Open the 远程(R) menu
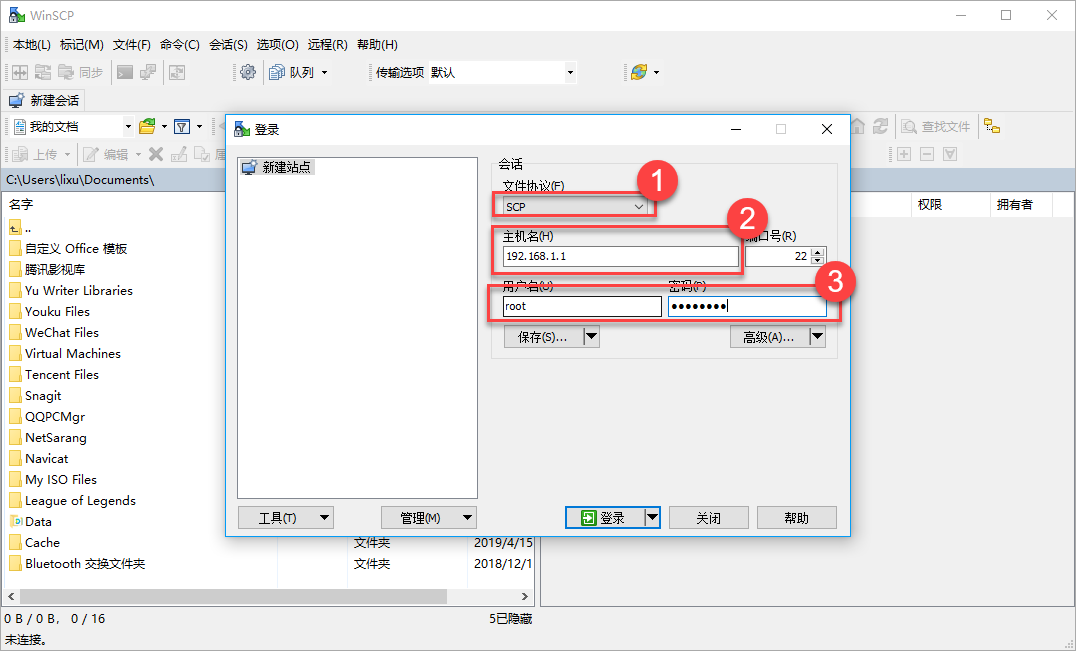This screenshot has height=651, width=1076. pyautogui.click(x=328, y=45)
